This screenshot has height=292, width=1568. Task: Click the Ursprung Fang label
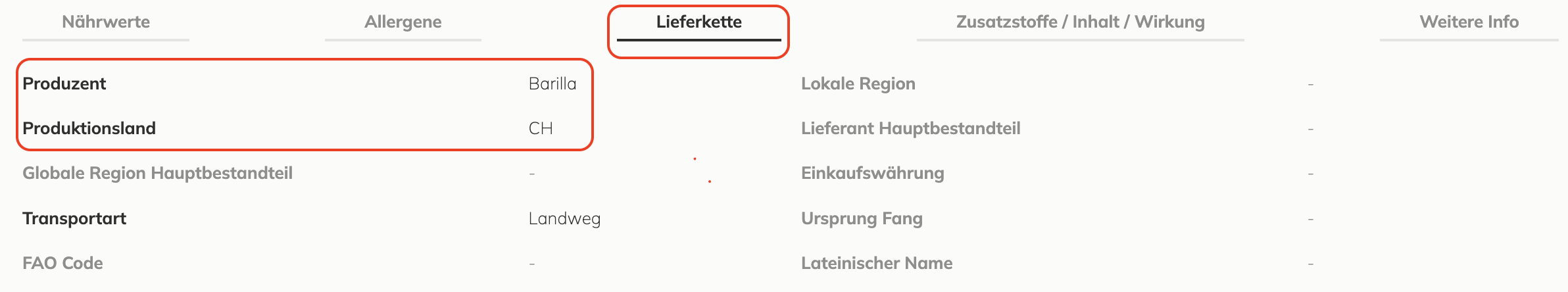click(x=862, y=218)
